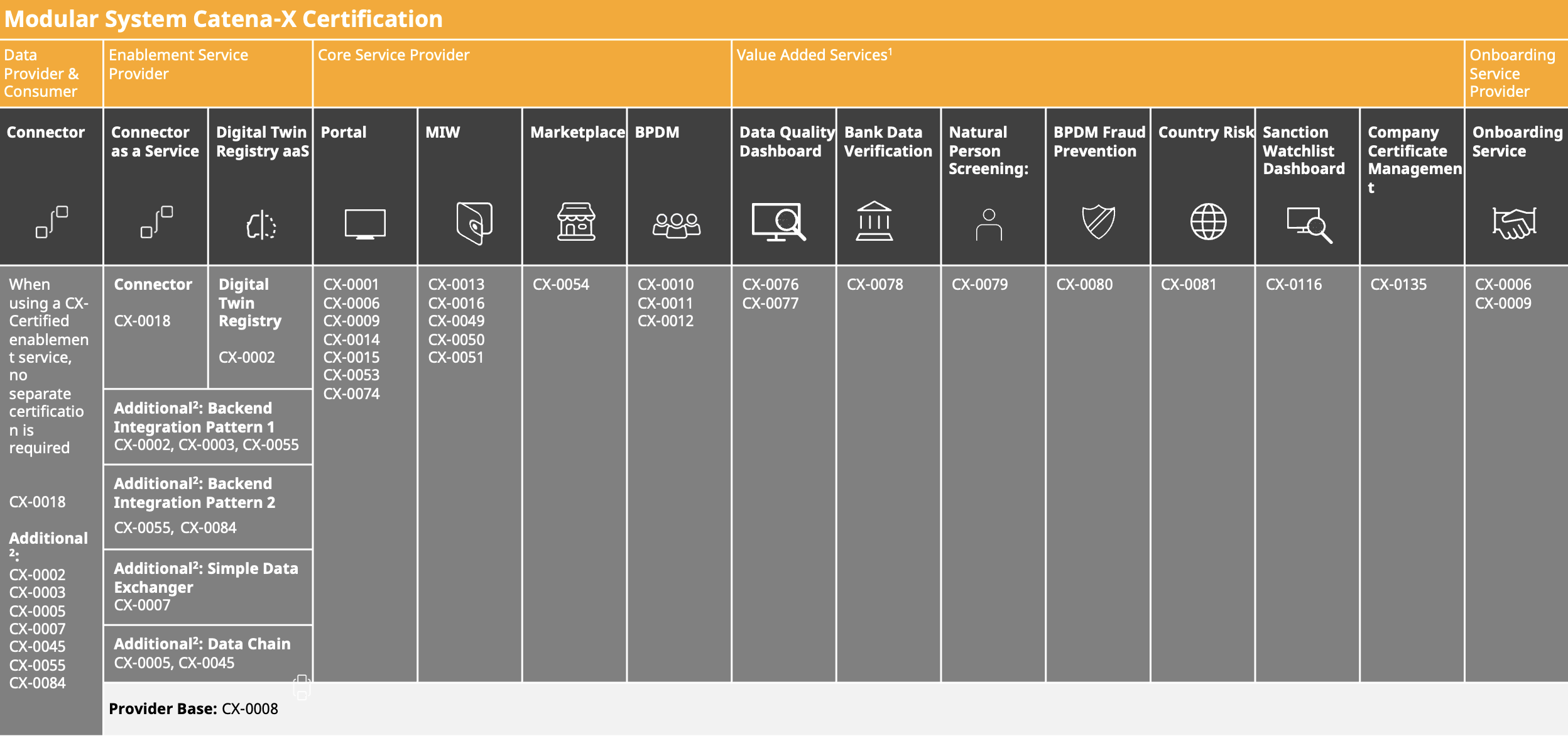Click the Sanction Watchlist Dashboard search icon
The image size is (1568, 738).
point(1309,225)
